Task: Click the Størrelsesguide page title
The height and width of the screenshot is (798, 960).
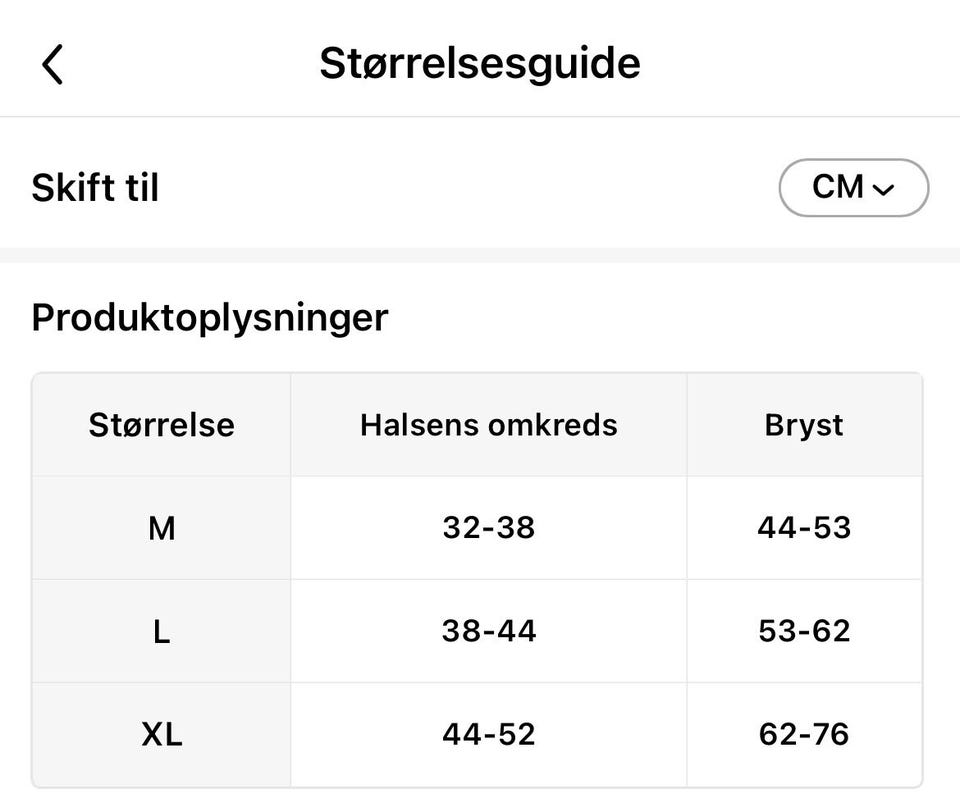Action: click(x=480, y=64)
